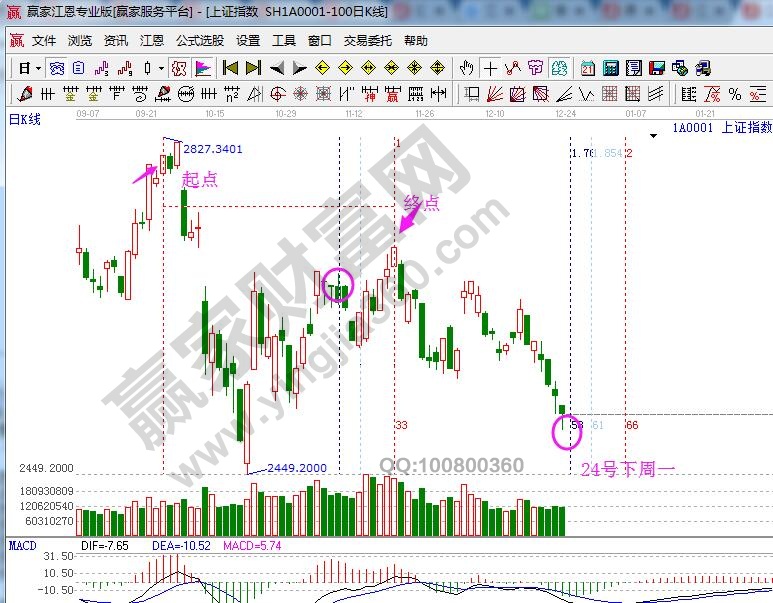Open the 交易委托 menu

click(x=368, y=41)
